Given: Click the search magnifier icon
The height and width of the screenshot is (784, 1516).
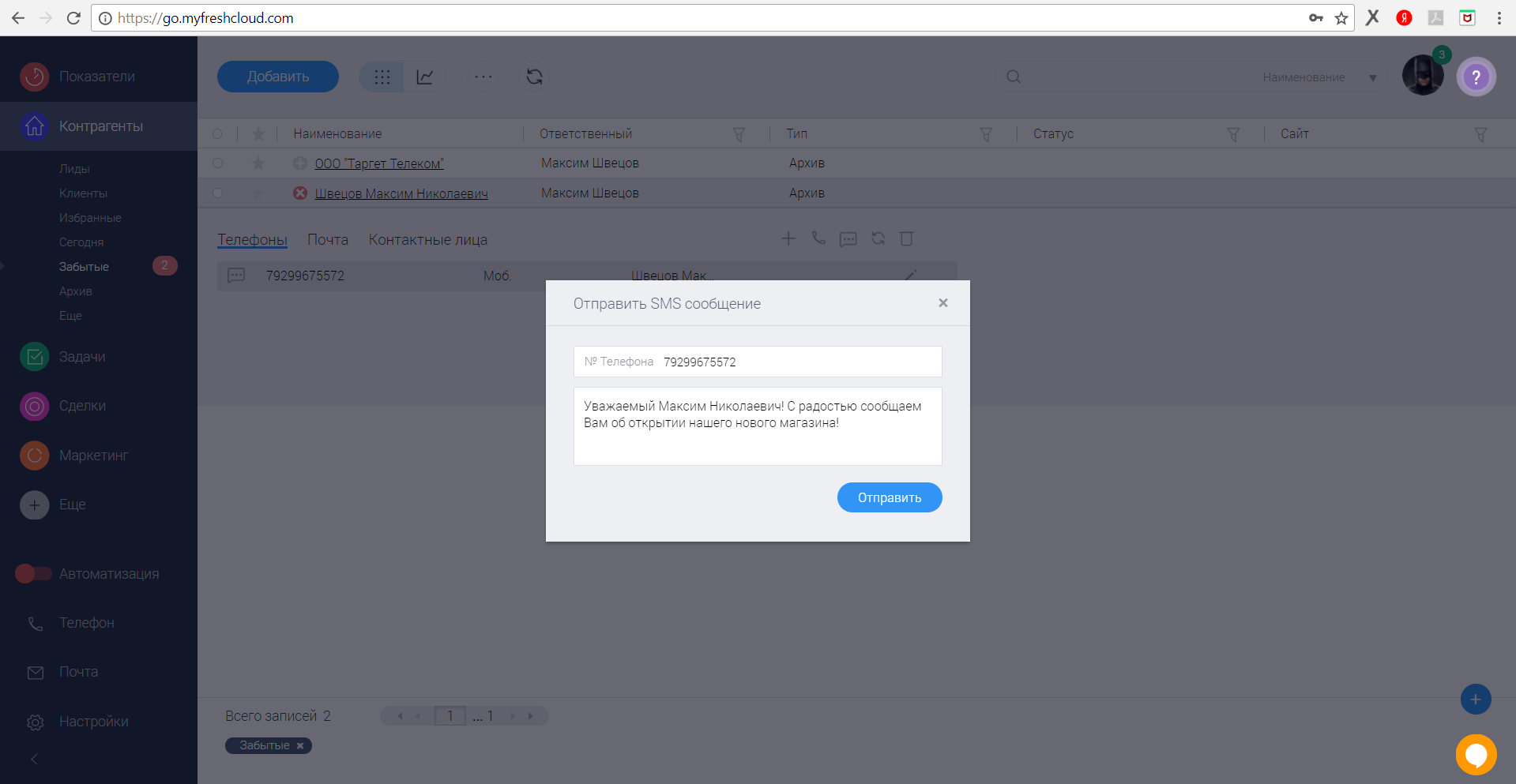Looking at the screenshot, I should click(x=1014, y=77).
